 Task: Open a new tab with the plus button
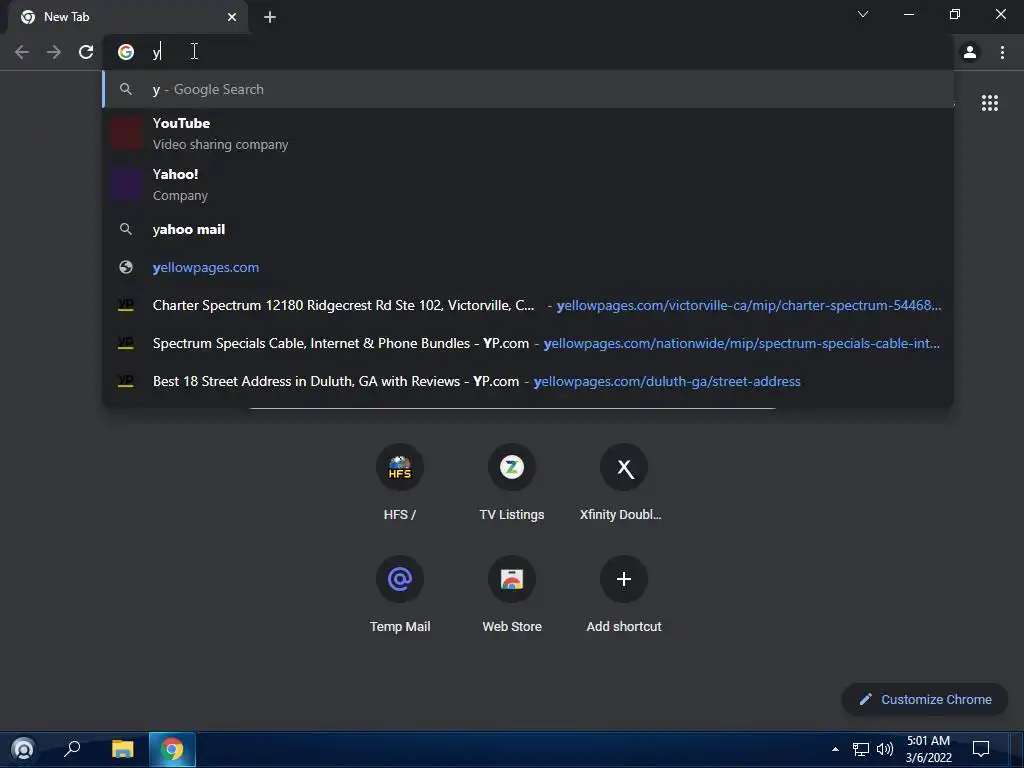[270, 17]
